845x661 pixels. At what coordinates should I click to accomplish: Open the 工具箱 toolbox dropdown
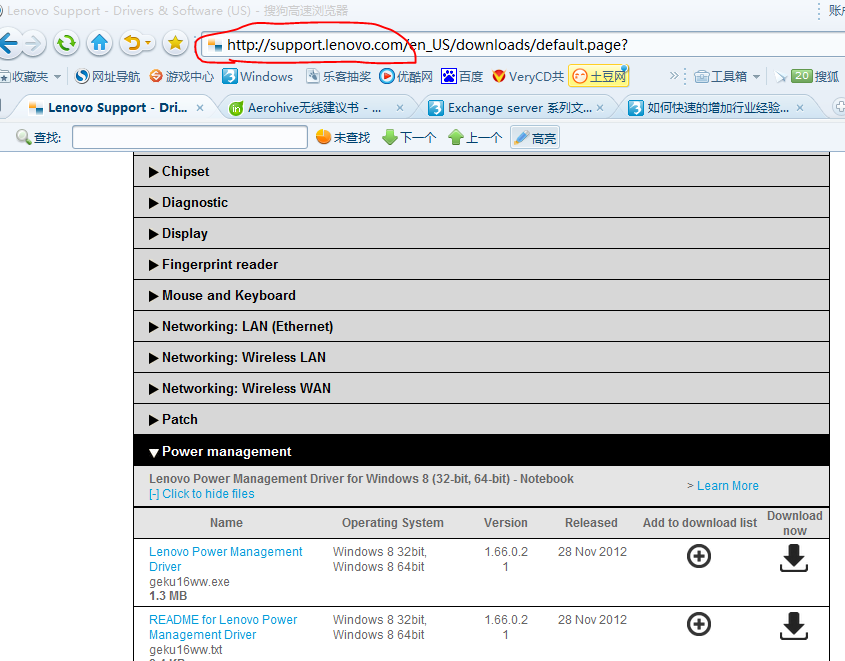(727, 76)
